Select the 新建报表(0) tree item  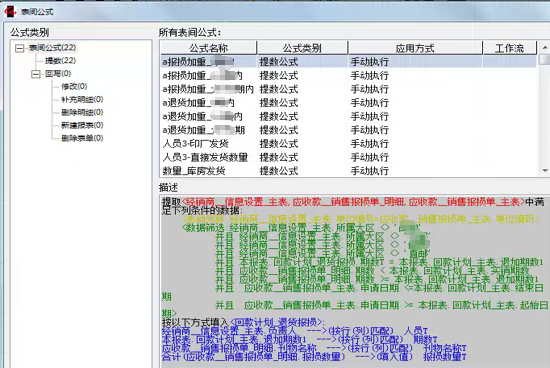click(x=82, y=125)
